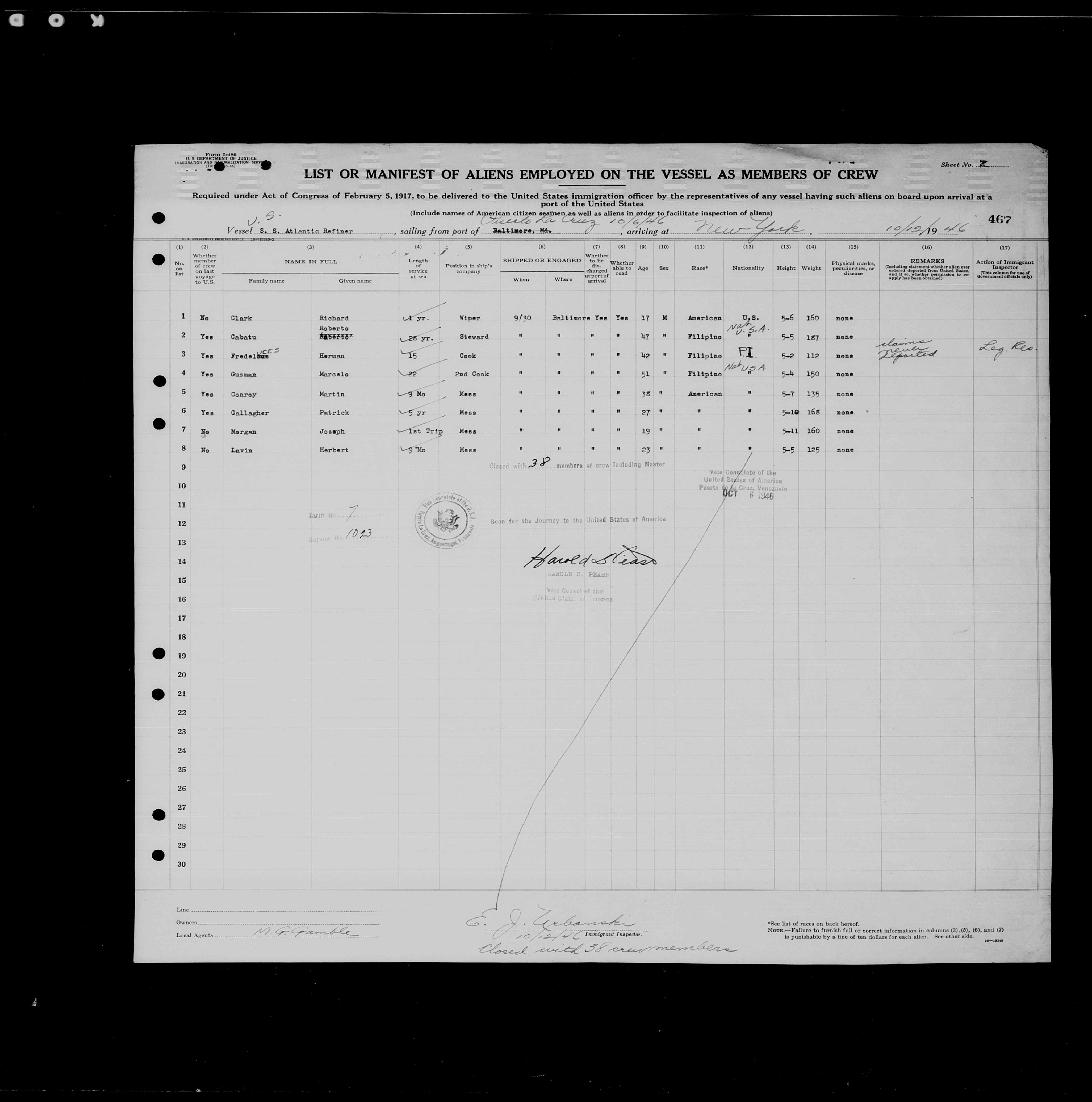Screen dimensions: 1092x1102
Task: Select the 'Nationality' column header
Action: 748,268
